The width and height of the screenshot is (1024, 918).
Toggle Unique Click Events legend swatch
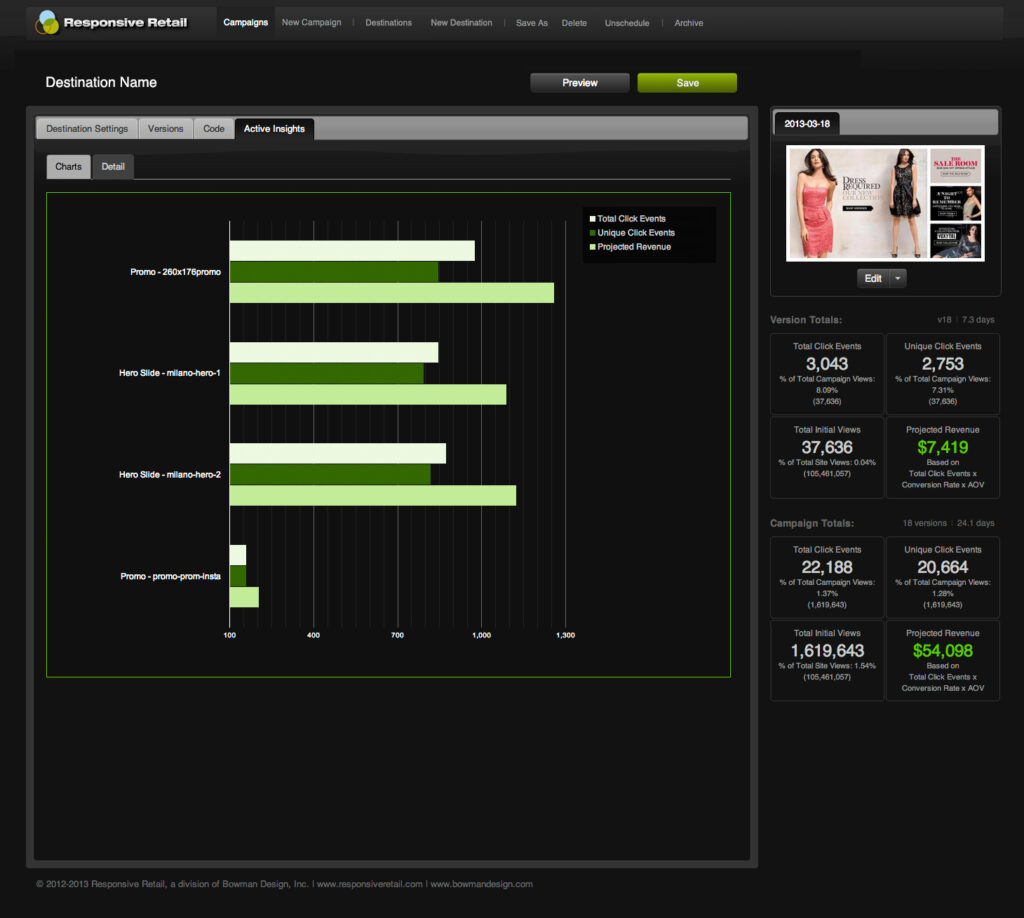point(592,233)
